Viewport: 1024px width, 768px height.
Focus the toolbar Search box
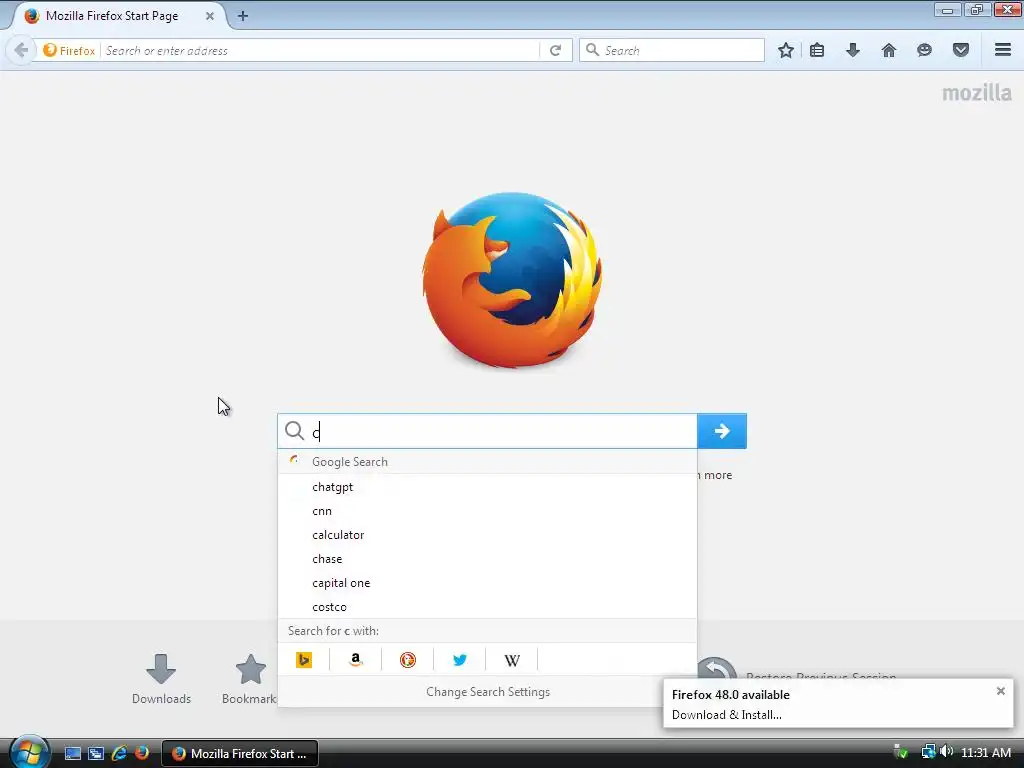tap(672, 50)
